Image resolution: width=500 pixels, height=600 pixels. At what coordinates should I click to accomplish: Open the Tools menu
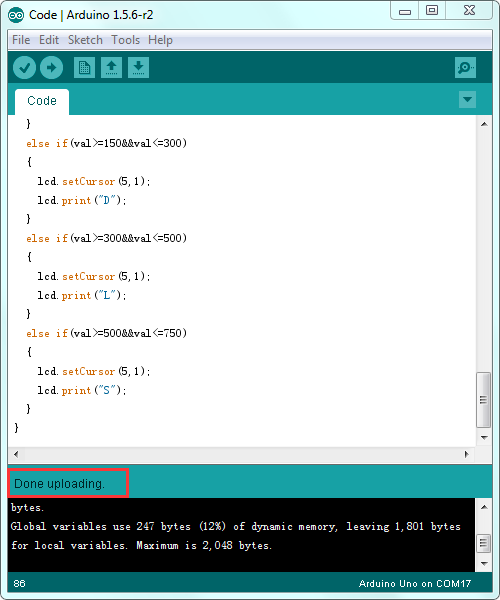pos(125,40)
